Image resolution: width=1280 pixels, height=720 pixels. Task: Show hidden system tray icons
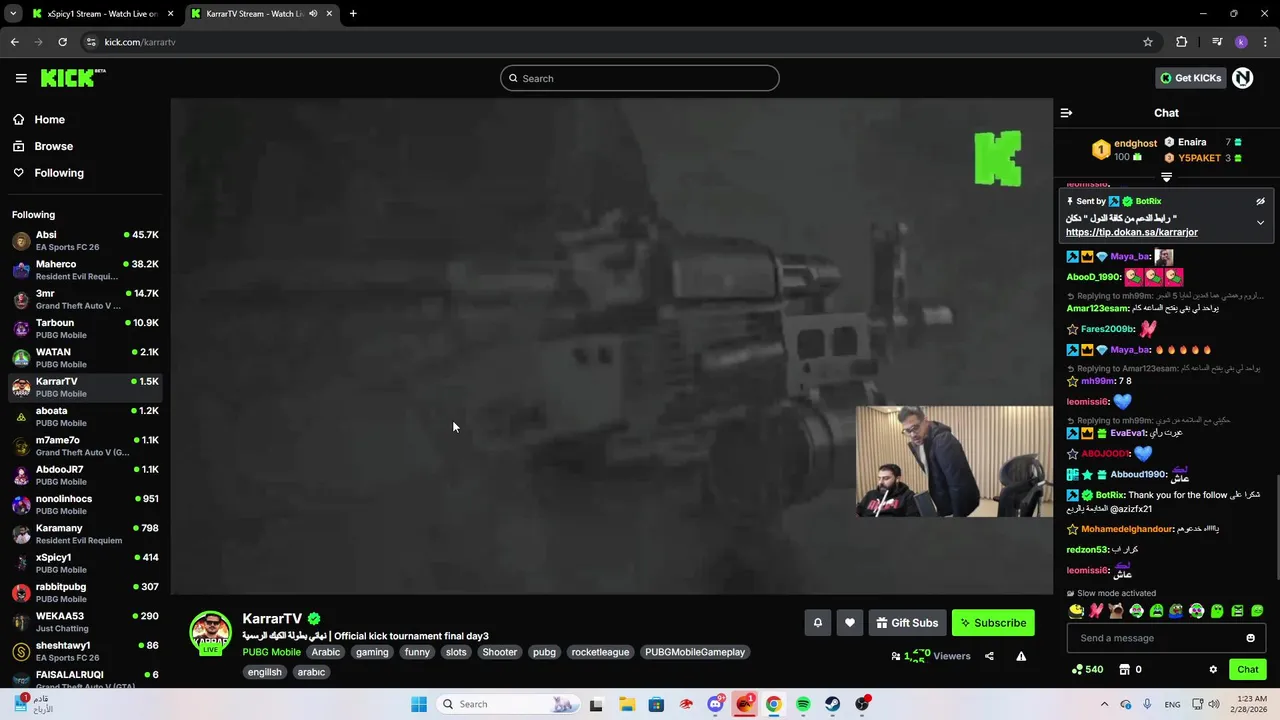coord(1104,704)
